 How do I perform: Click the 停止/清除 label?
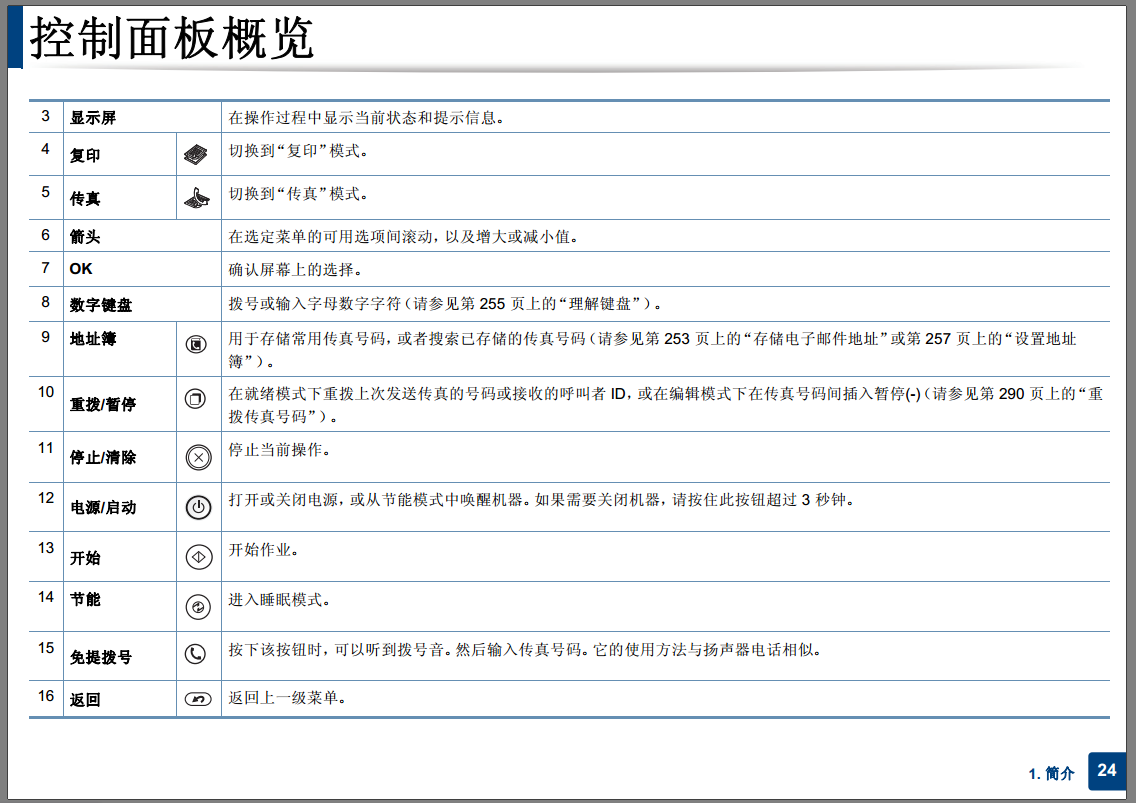tap(103, 457)
